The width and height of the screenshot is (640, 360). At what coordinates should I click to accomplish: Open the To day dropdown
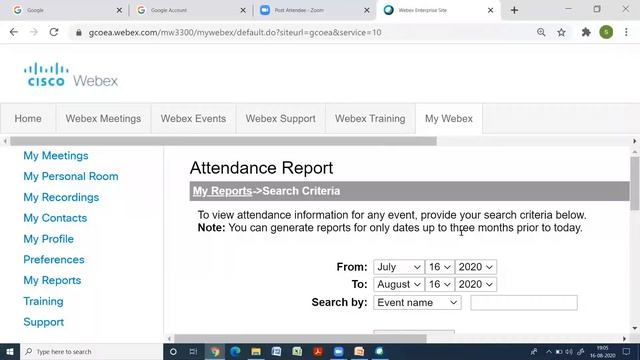coord(440,284)
